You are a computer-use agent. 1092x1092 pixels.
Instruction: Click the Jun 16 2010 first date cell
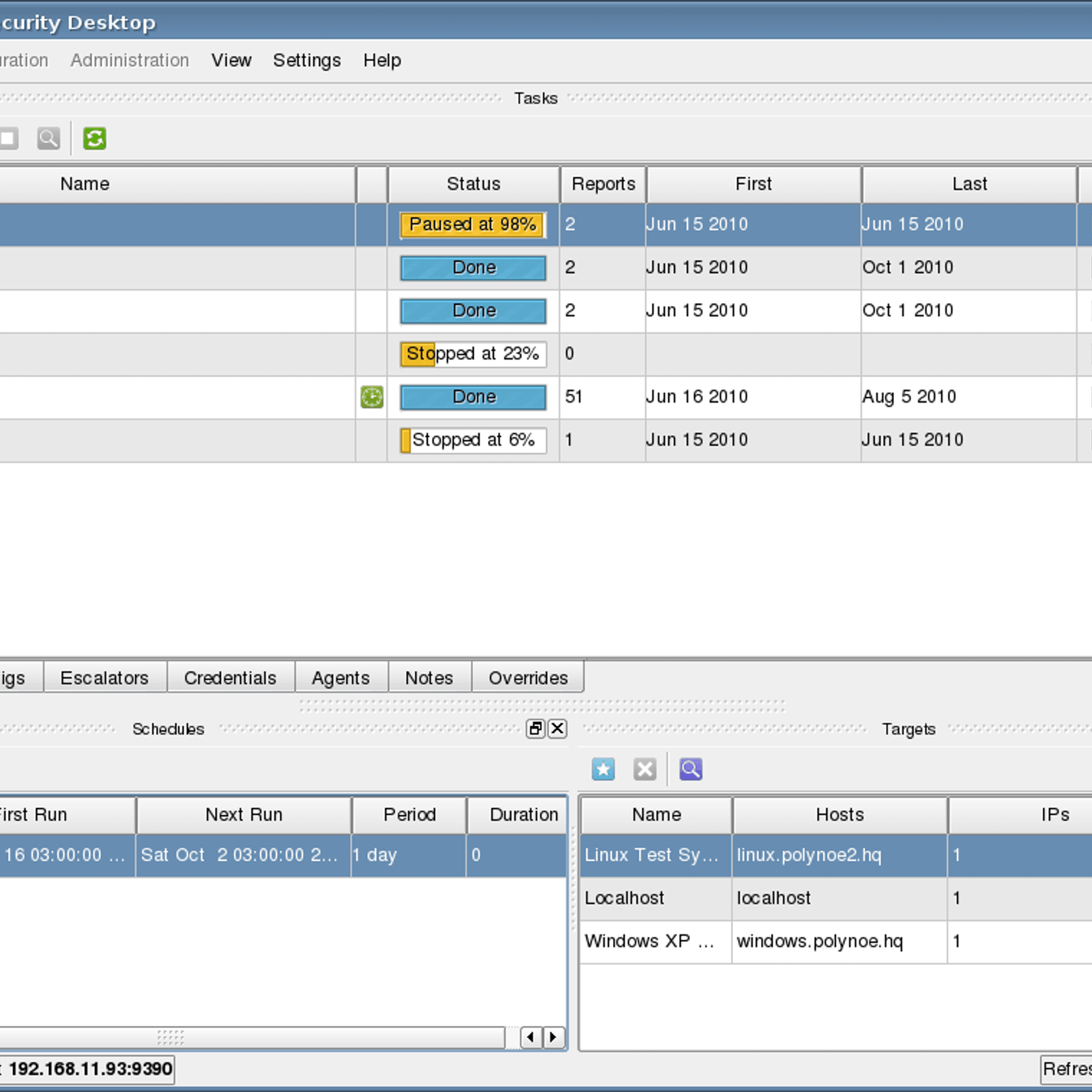click(753, 397)
